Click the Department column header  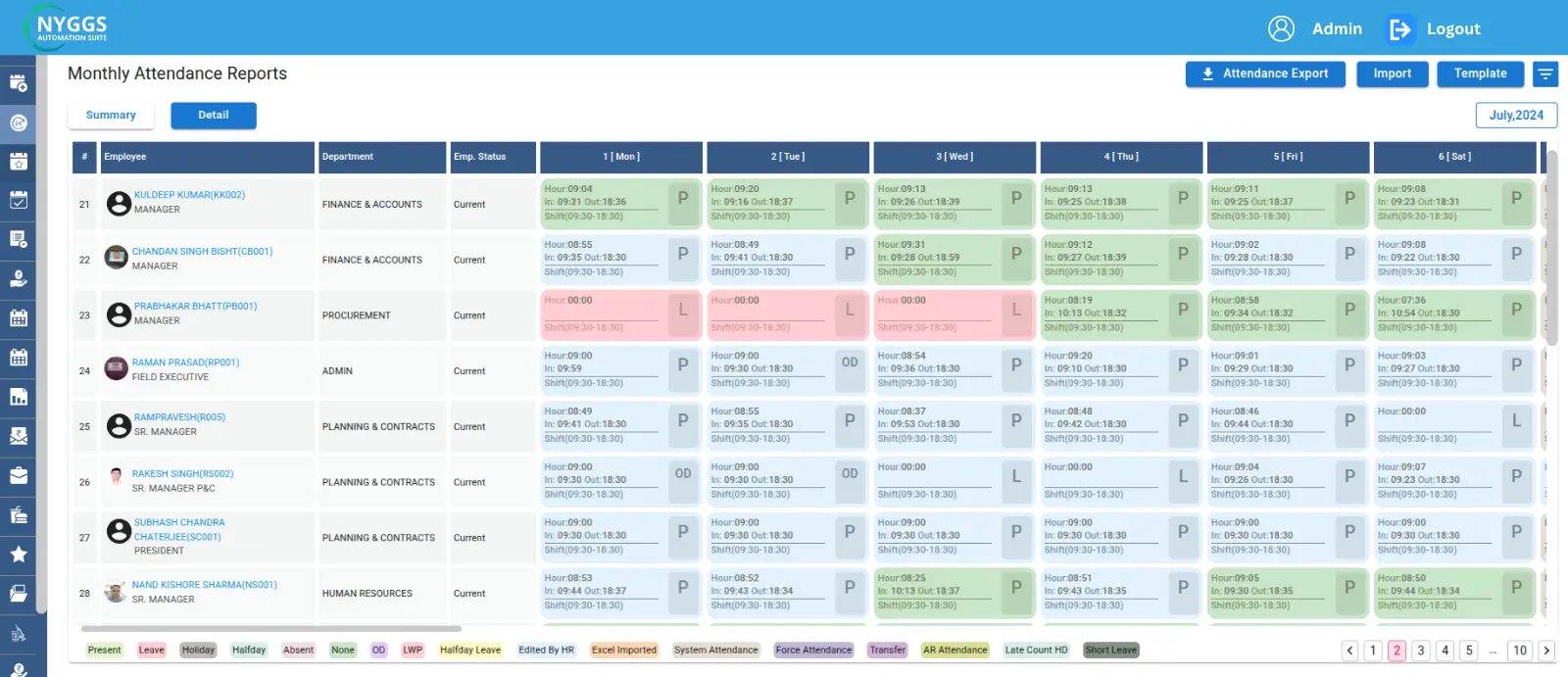click(382, 157)
